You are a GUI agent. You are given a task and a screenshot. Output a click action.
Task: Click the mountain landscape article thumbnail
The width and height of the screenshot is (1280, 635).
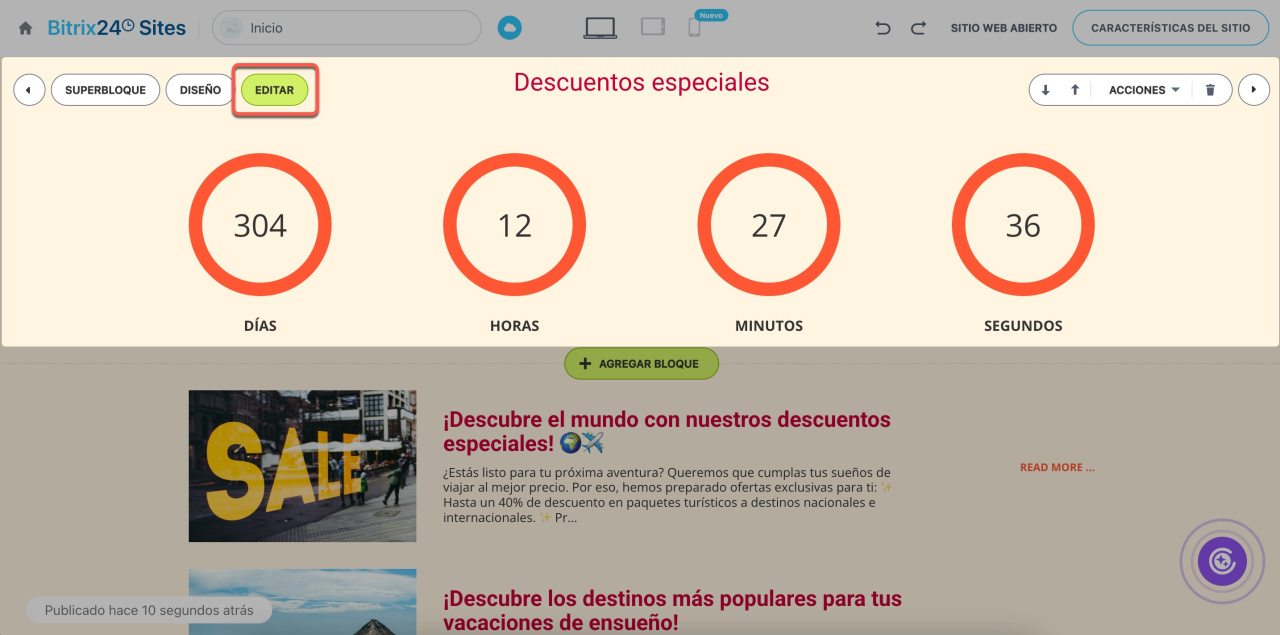303,602
